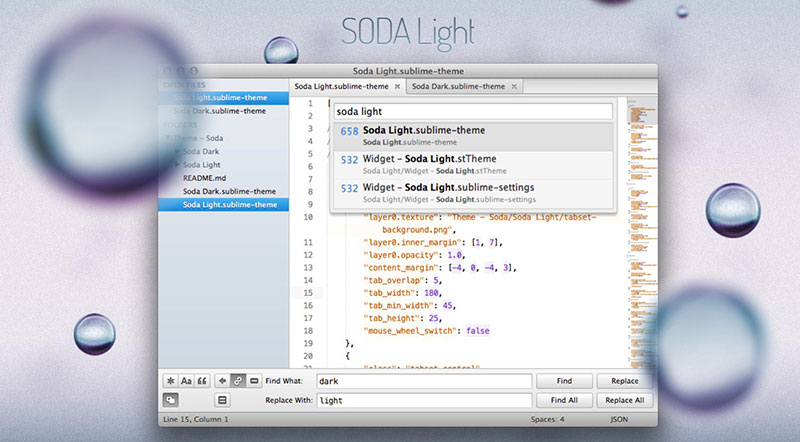The width and height of the screenshot is (800, 442).
Task: Toggle highlight matches icon in replace row
Action: [222, 400]
